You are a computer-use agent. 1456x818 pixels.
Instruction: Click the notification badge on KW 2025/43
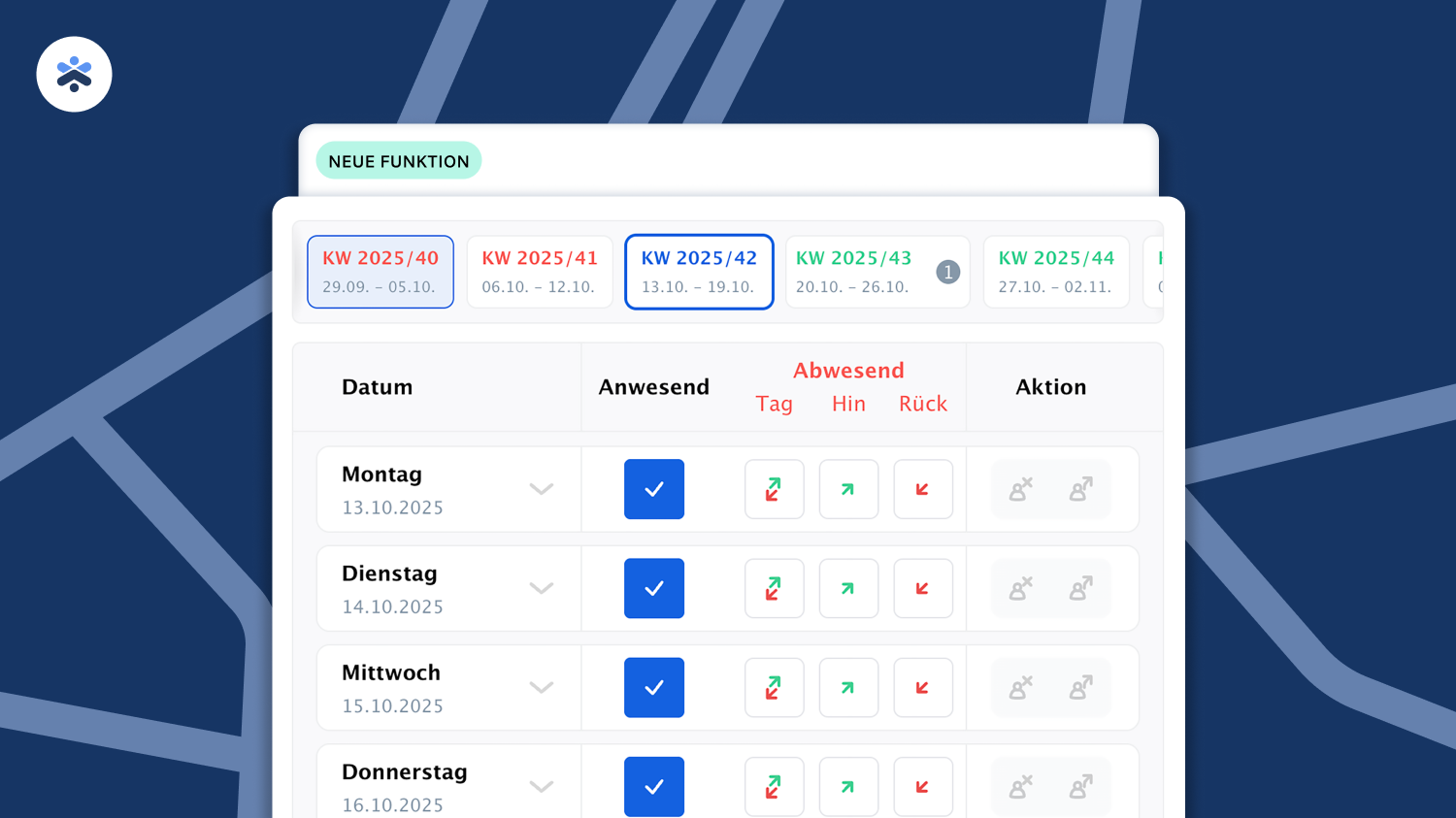coord(948,273)
